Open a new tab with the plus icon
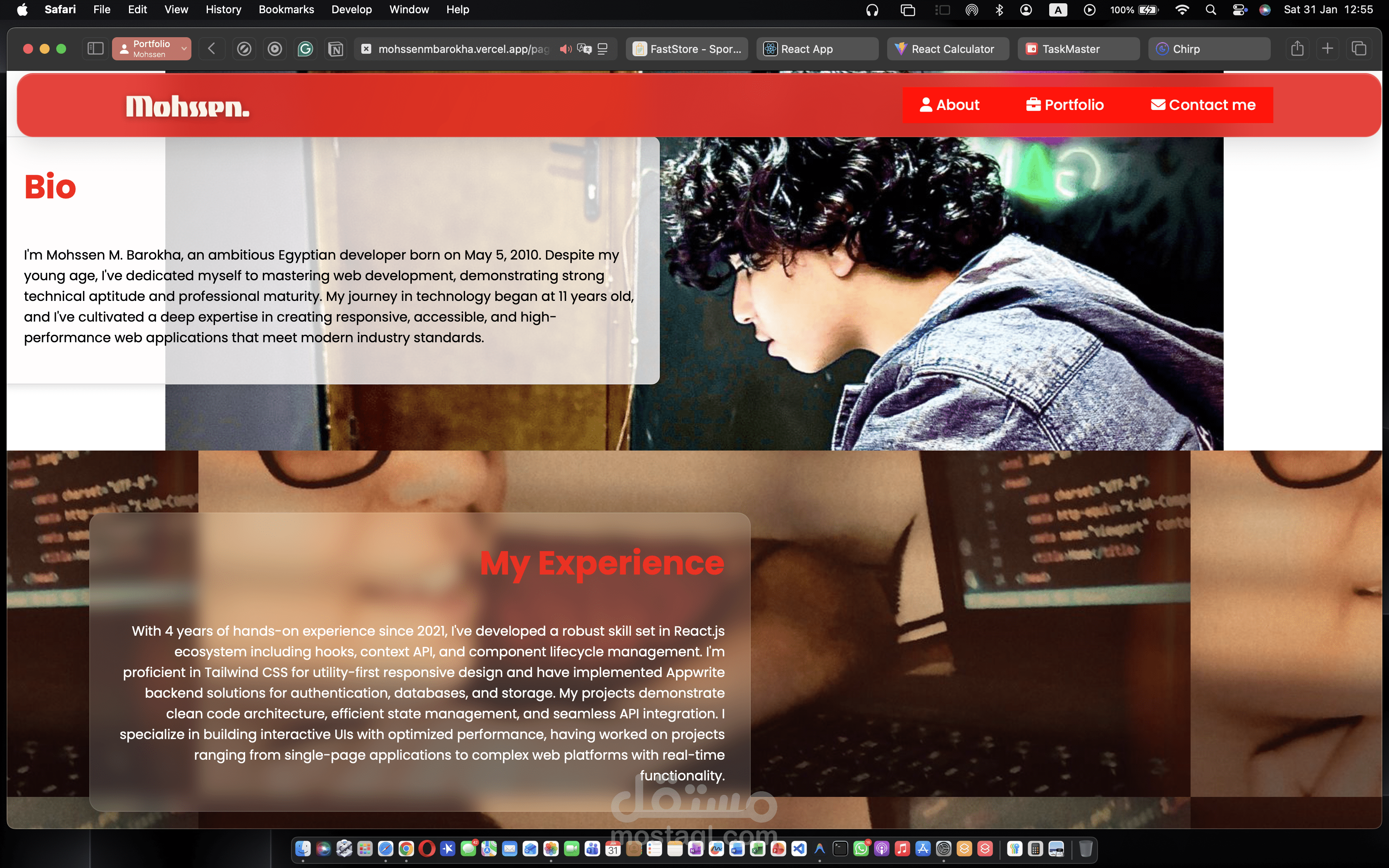Screen dimensions: 1389x868 (x=1327, y=49)
